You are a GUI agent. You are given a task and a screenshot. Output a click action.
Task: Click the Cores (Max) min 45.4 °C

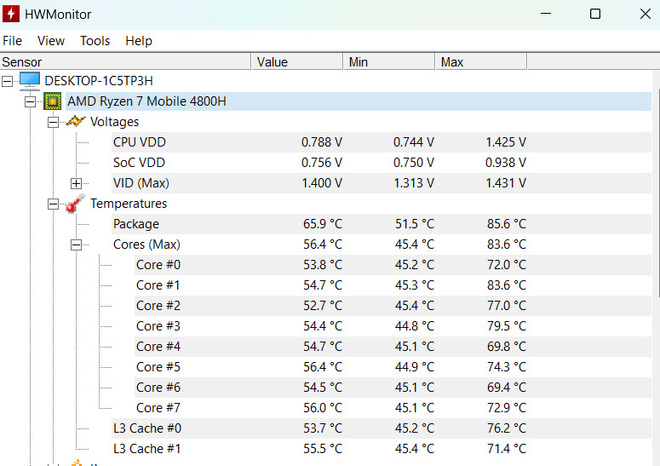(x=414, y=244)
